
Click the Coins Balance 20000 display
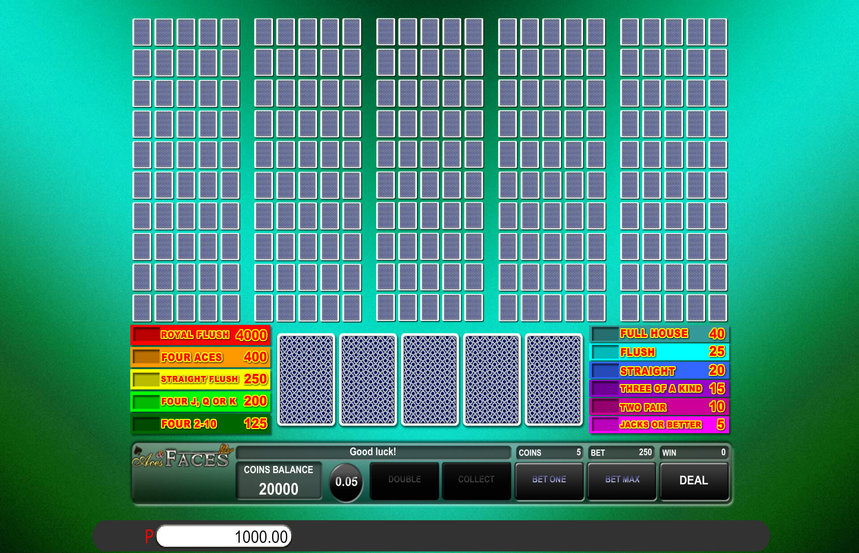[x=279, y=480]
